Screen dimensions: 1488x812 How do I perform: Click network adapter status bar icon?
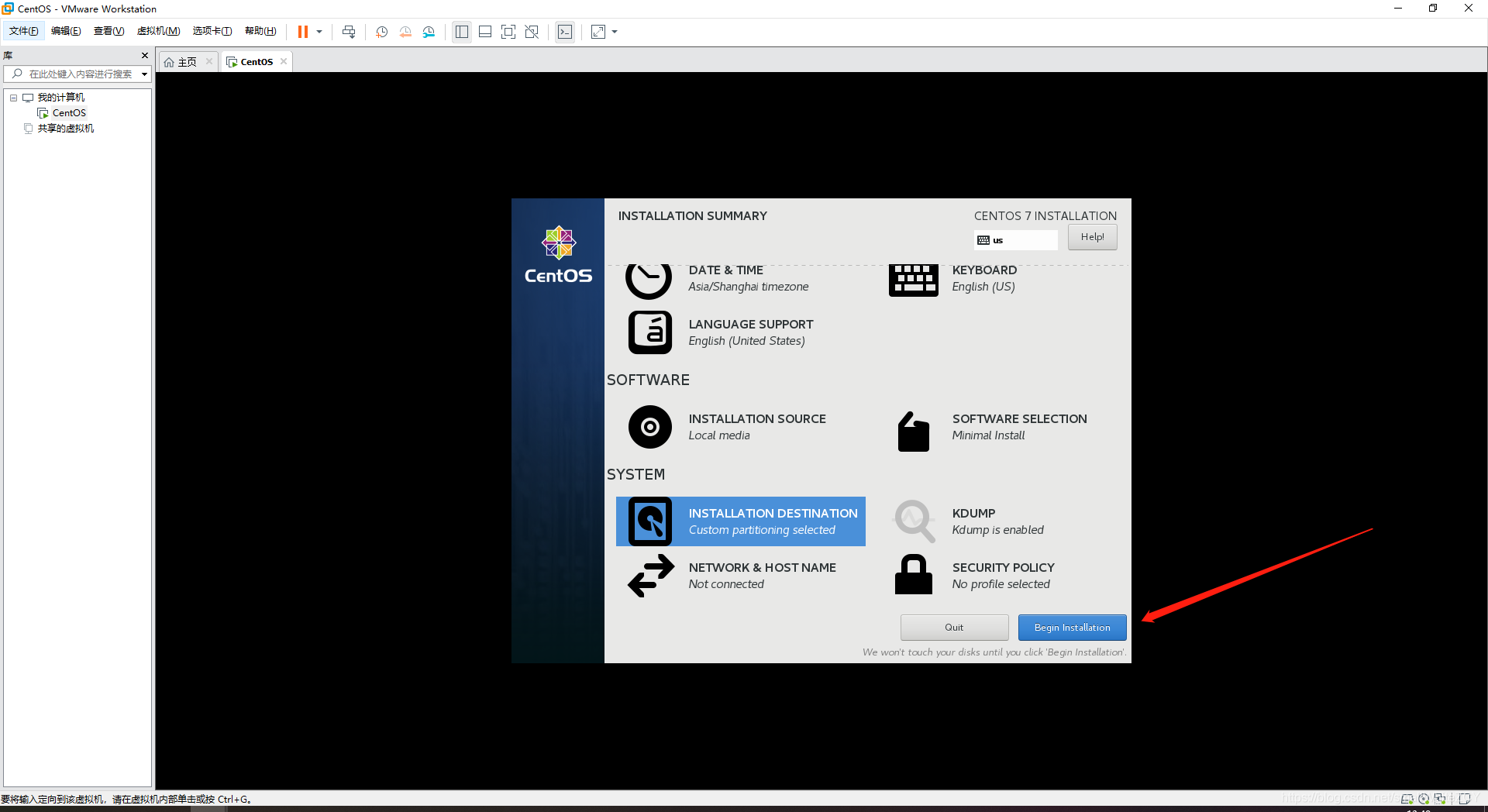tap(1440, 799)
